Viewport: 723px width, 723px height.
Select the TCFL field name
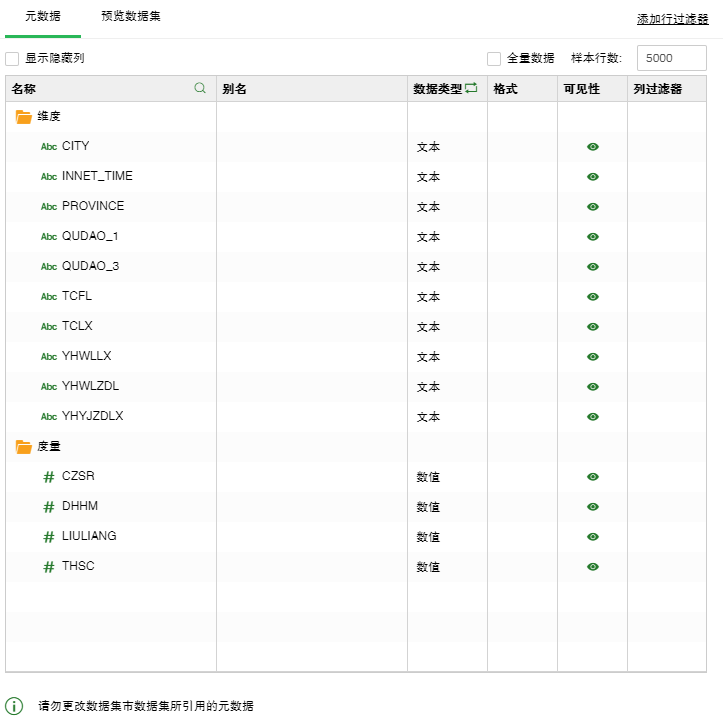(x=77, y=296)
